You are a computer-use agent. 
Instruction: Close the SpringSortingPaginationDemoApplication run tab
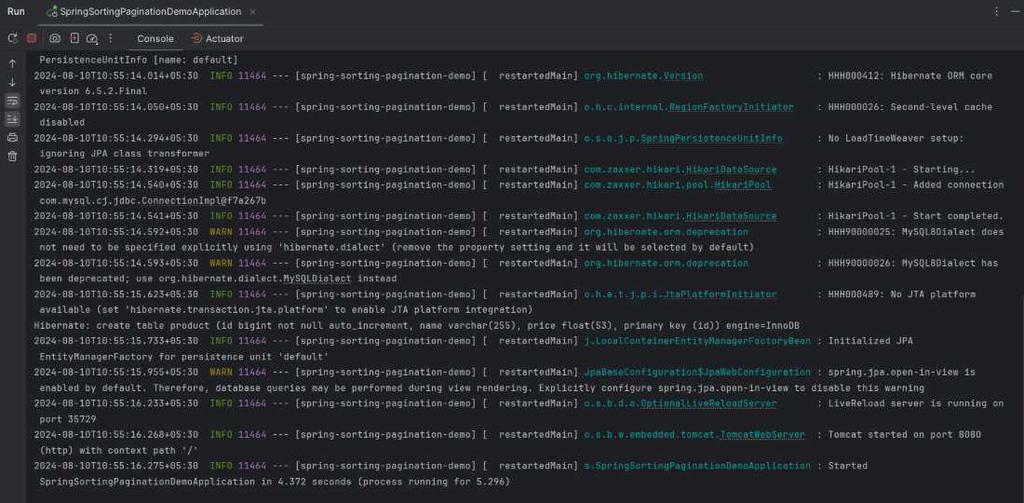coord(253,12)
